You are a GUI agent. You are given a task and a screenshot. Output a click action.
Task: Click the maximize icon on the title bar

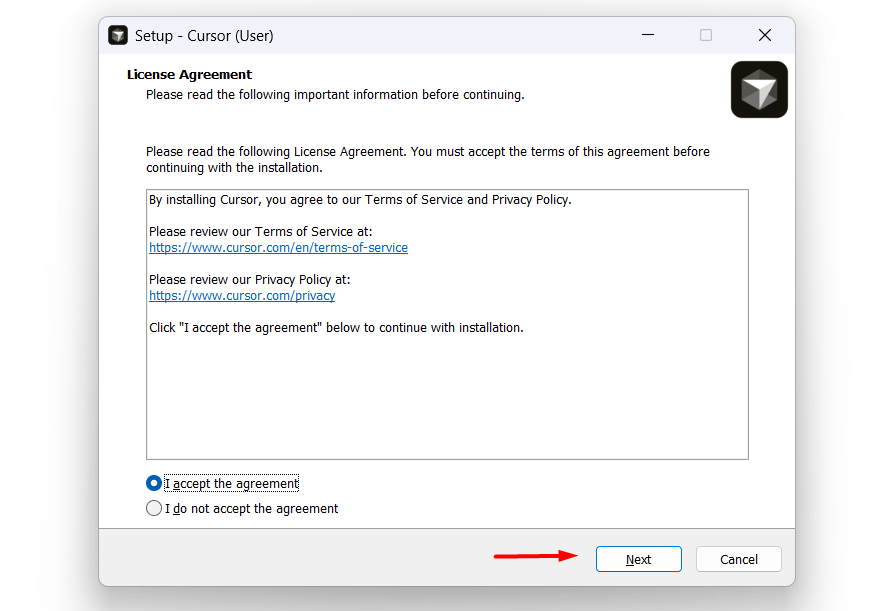click(706, 34)
